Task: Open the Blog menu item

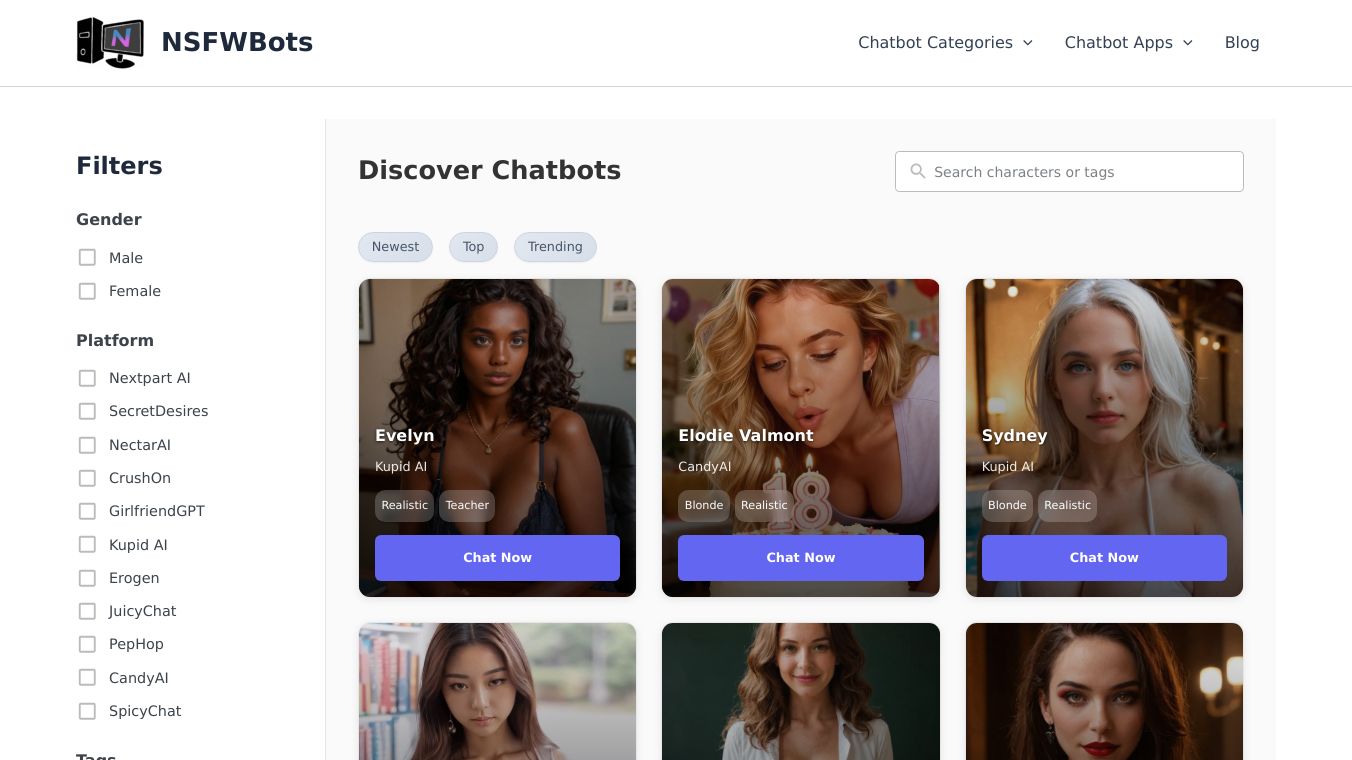Action: pyautogui.click(x=1241, y=43)
